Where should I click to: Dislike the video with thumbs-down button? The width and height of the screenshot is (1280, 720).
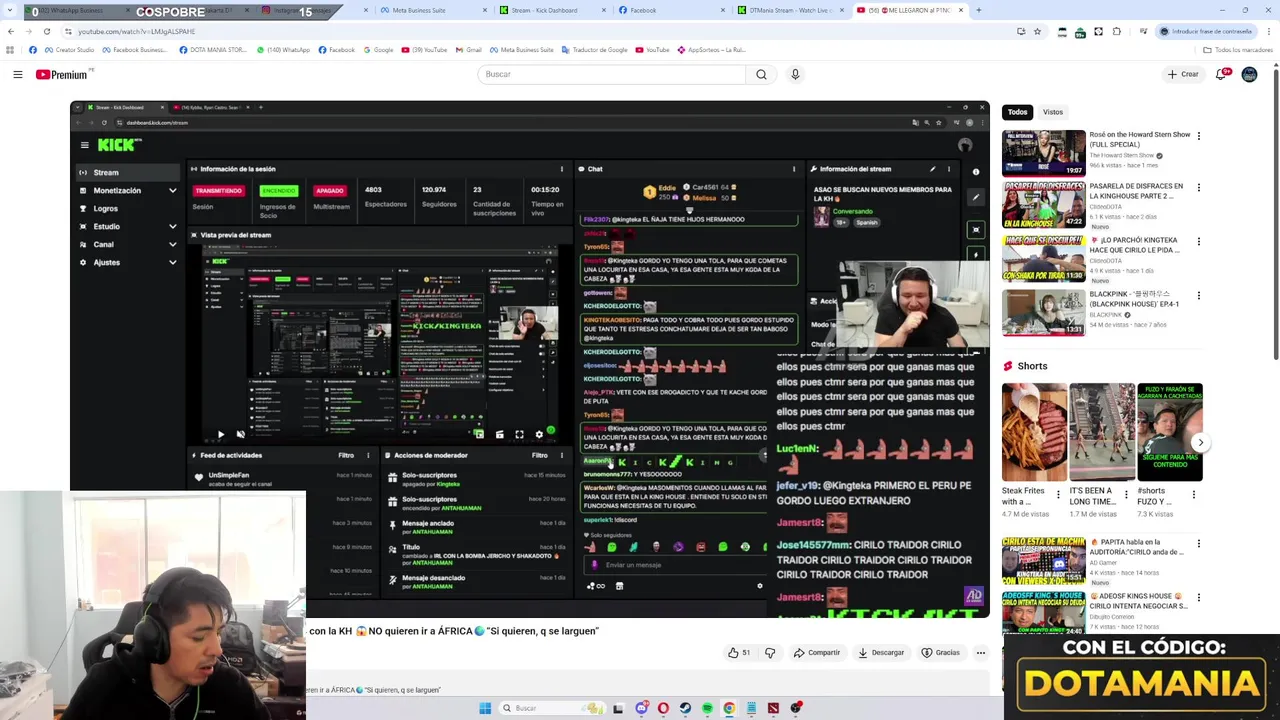tap(770, 653)
